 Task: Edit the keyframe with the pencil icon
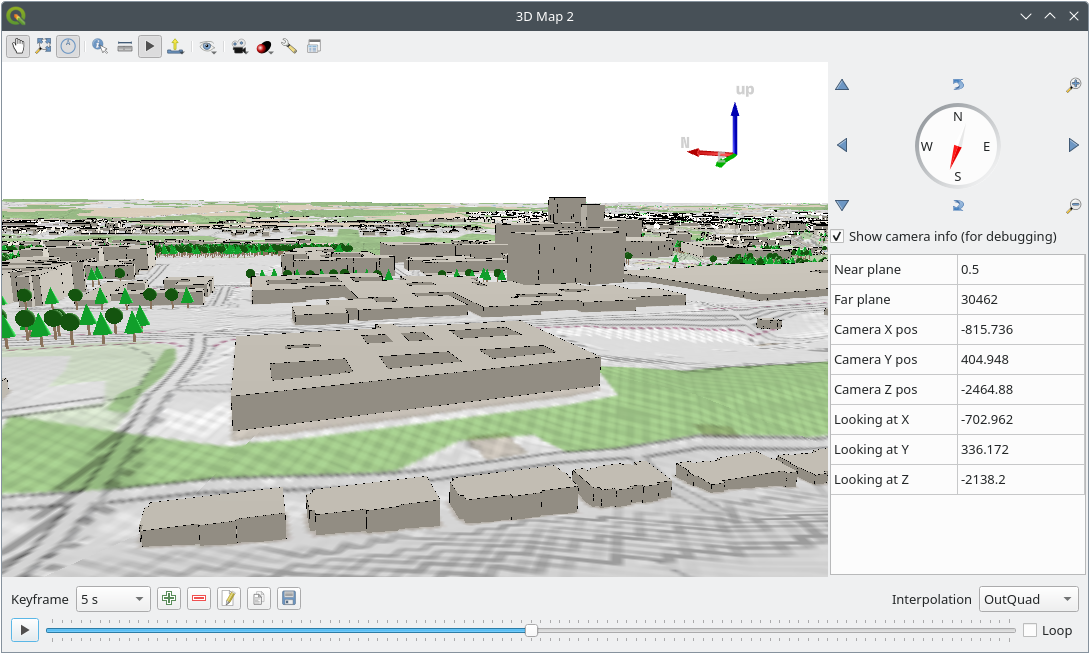[x=229, y=598]
